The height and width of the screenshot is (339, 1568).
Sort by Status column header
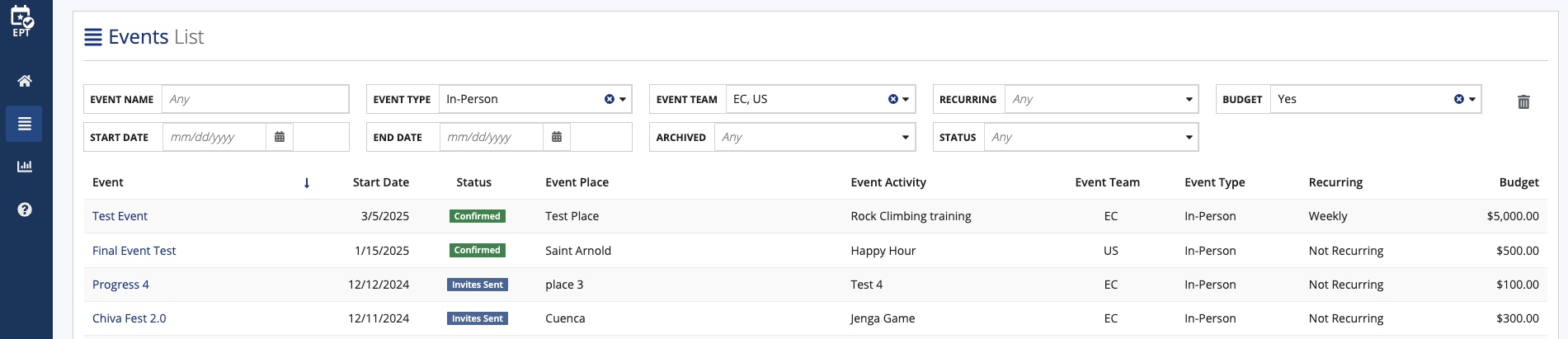pyautogui.click(x=473, y=182)
